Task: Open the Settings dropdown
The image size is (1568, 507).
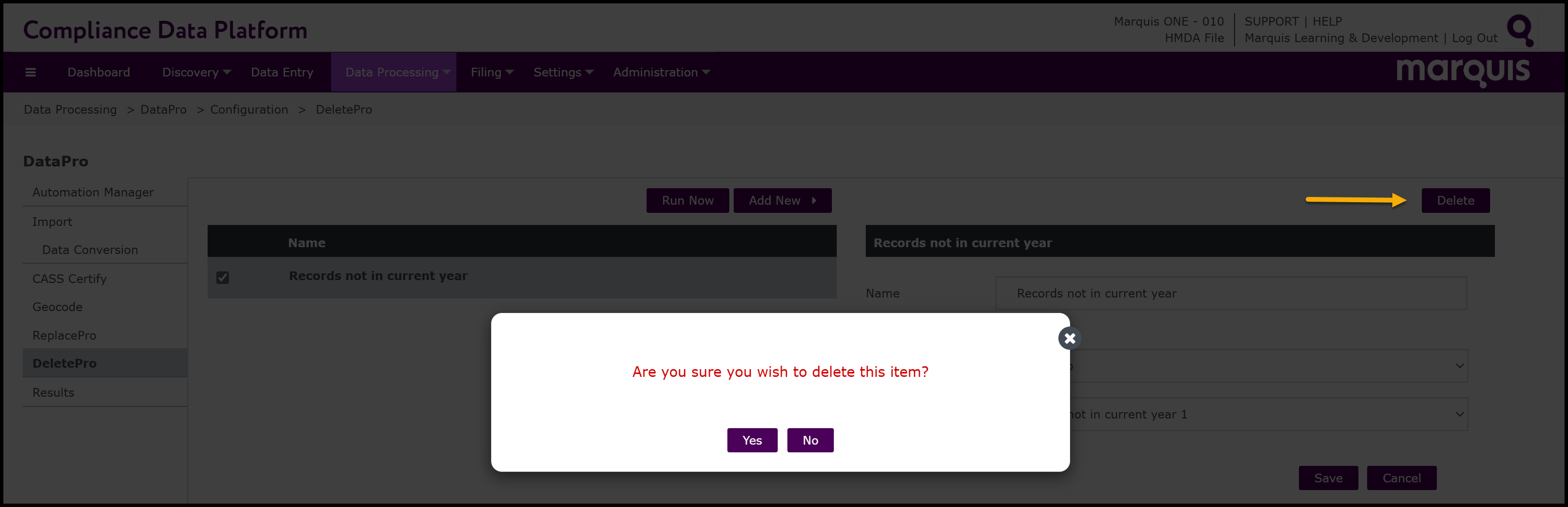Action: point(562,73)
